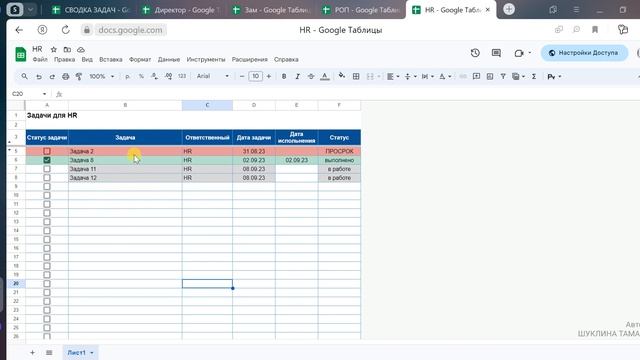Open the Данные menu
The width and height of the screenshot is (640, 360).
pos(169,60)
